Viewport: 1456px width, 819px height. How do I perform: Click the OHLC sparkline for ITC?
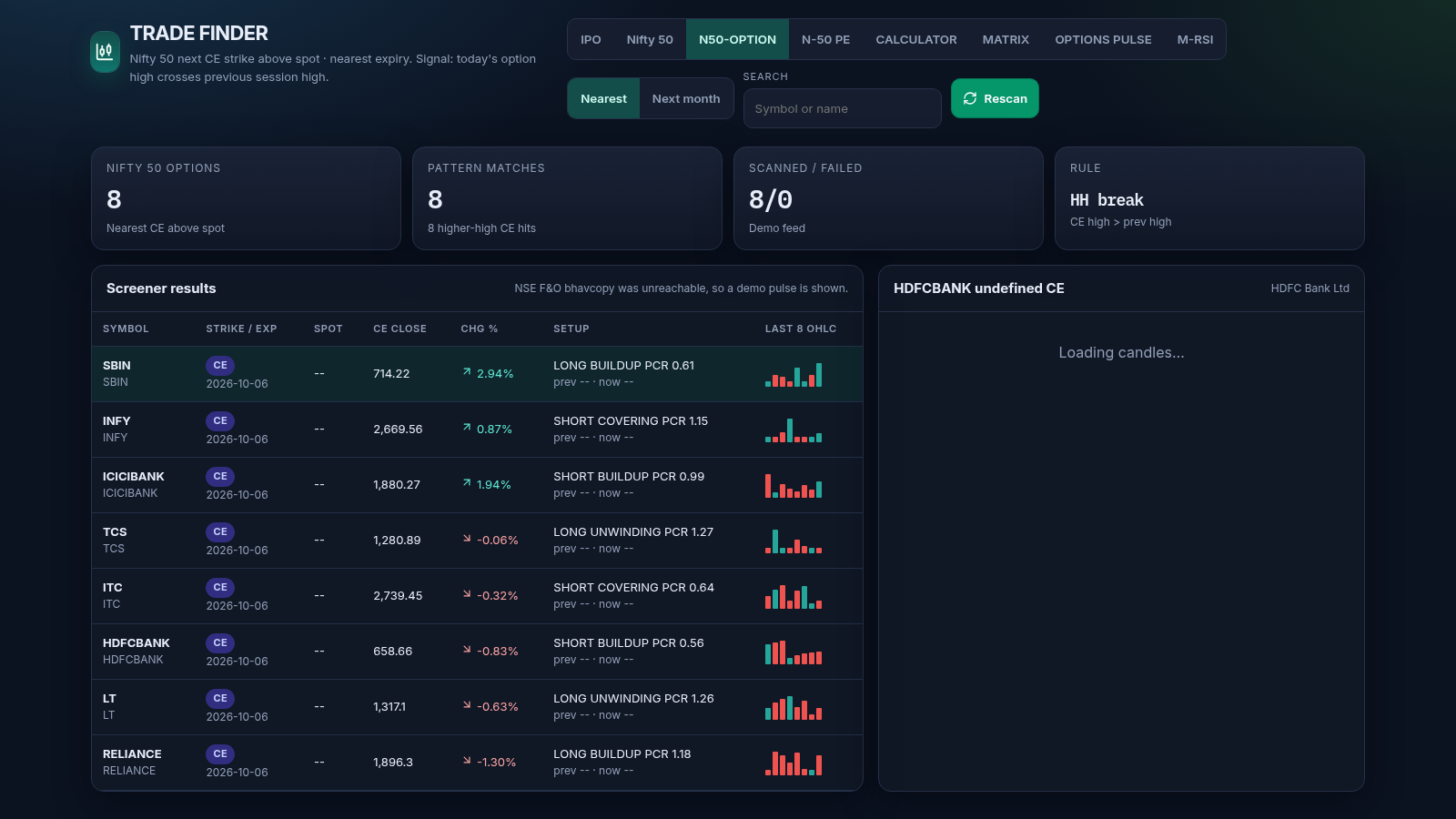[x=794, y=596]
